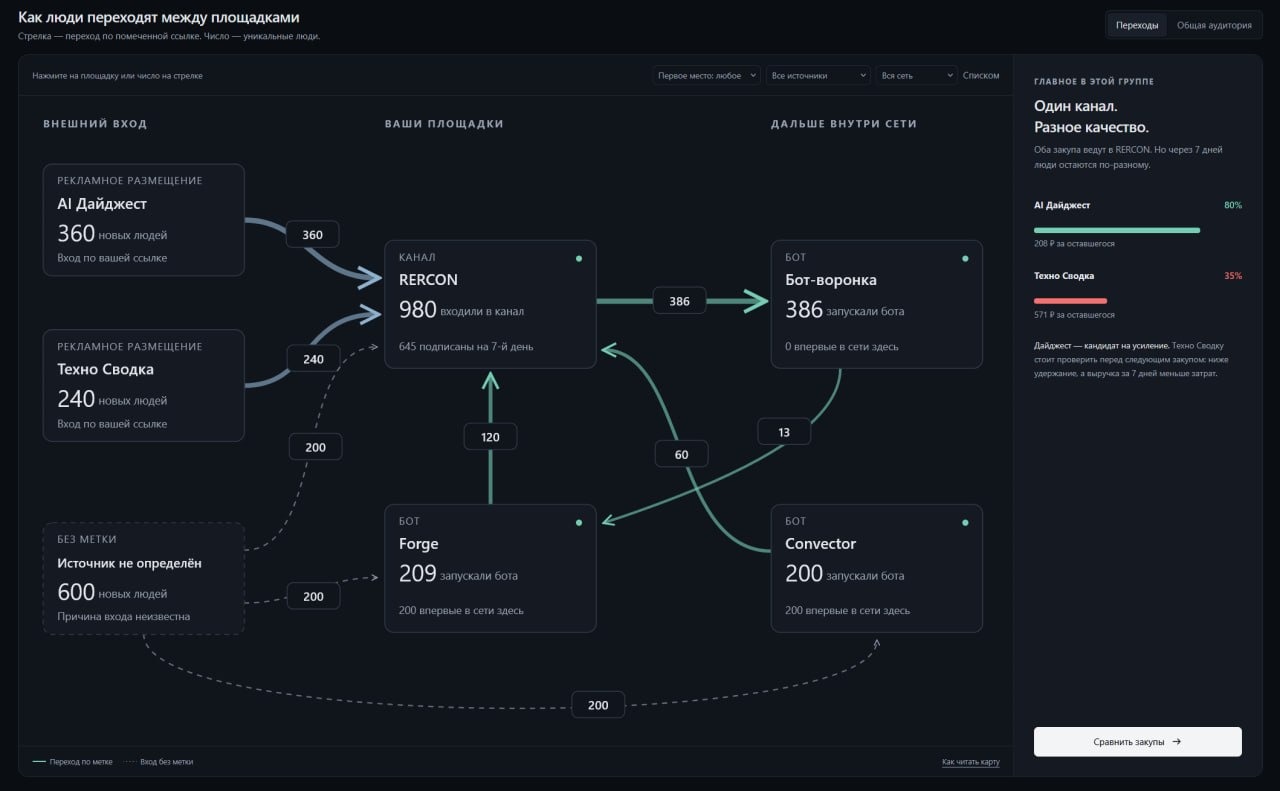Switch to the Переходы view

pos(1137,25)
